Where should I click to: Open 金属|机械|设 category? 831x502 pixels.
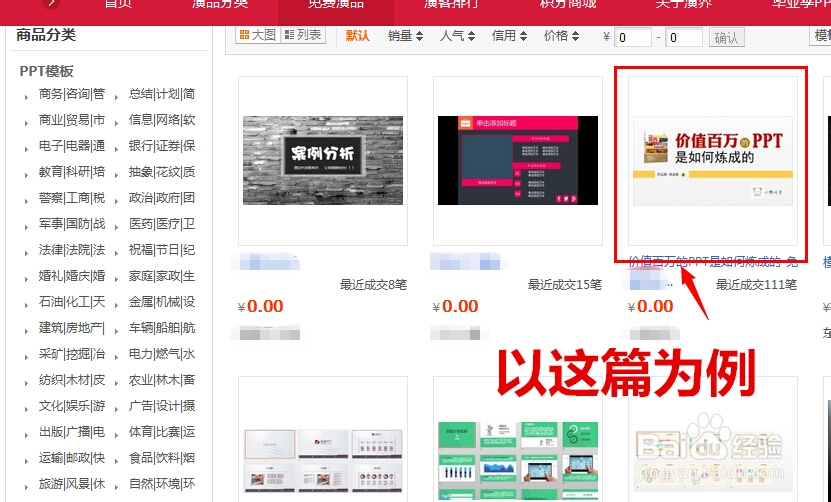click(162, 302)
